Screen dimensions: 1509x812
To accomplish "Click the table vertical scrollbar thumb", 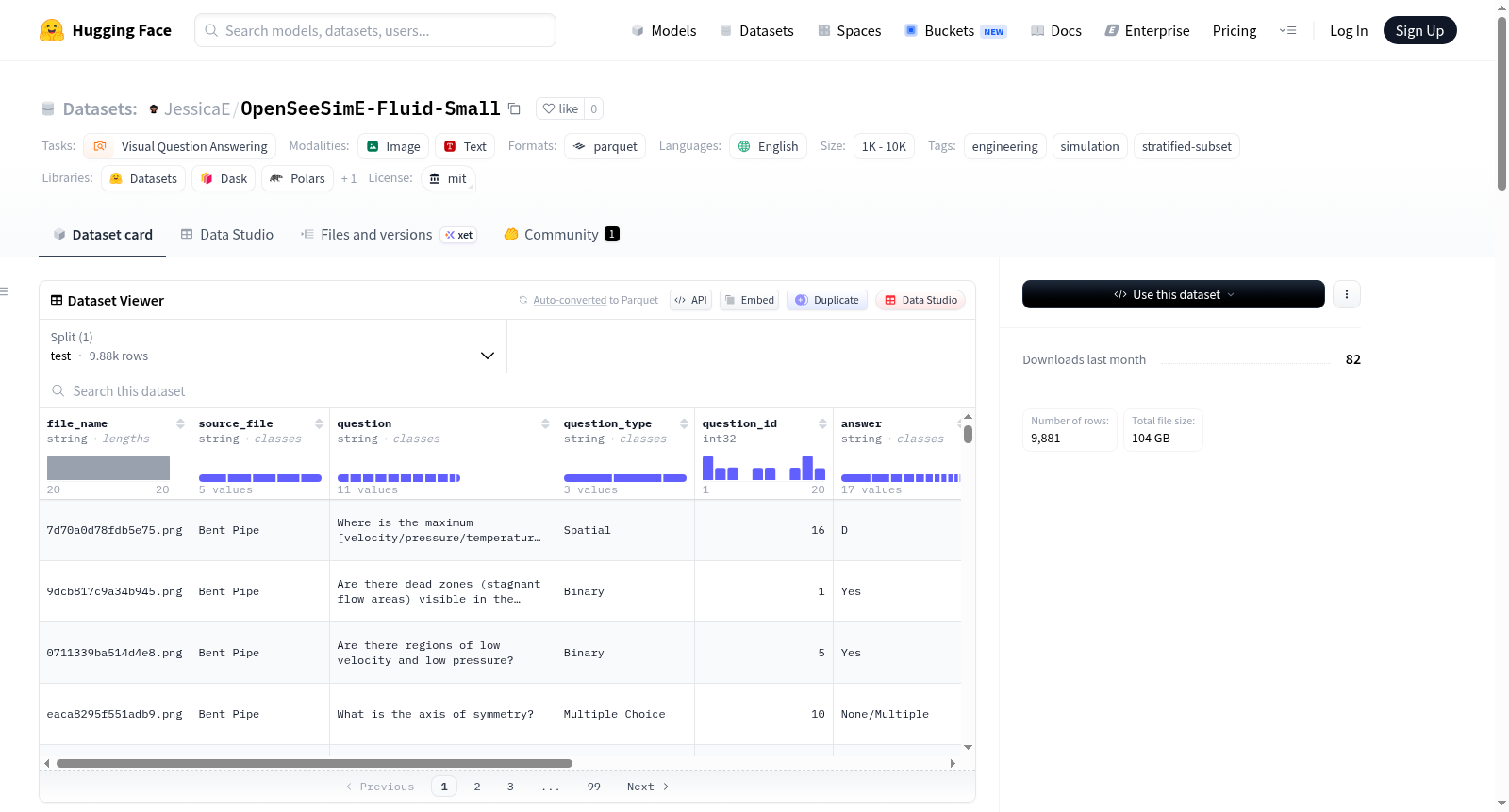I will (x=968, y=434).
